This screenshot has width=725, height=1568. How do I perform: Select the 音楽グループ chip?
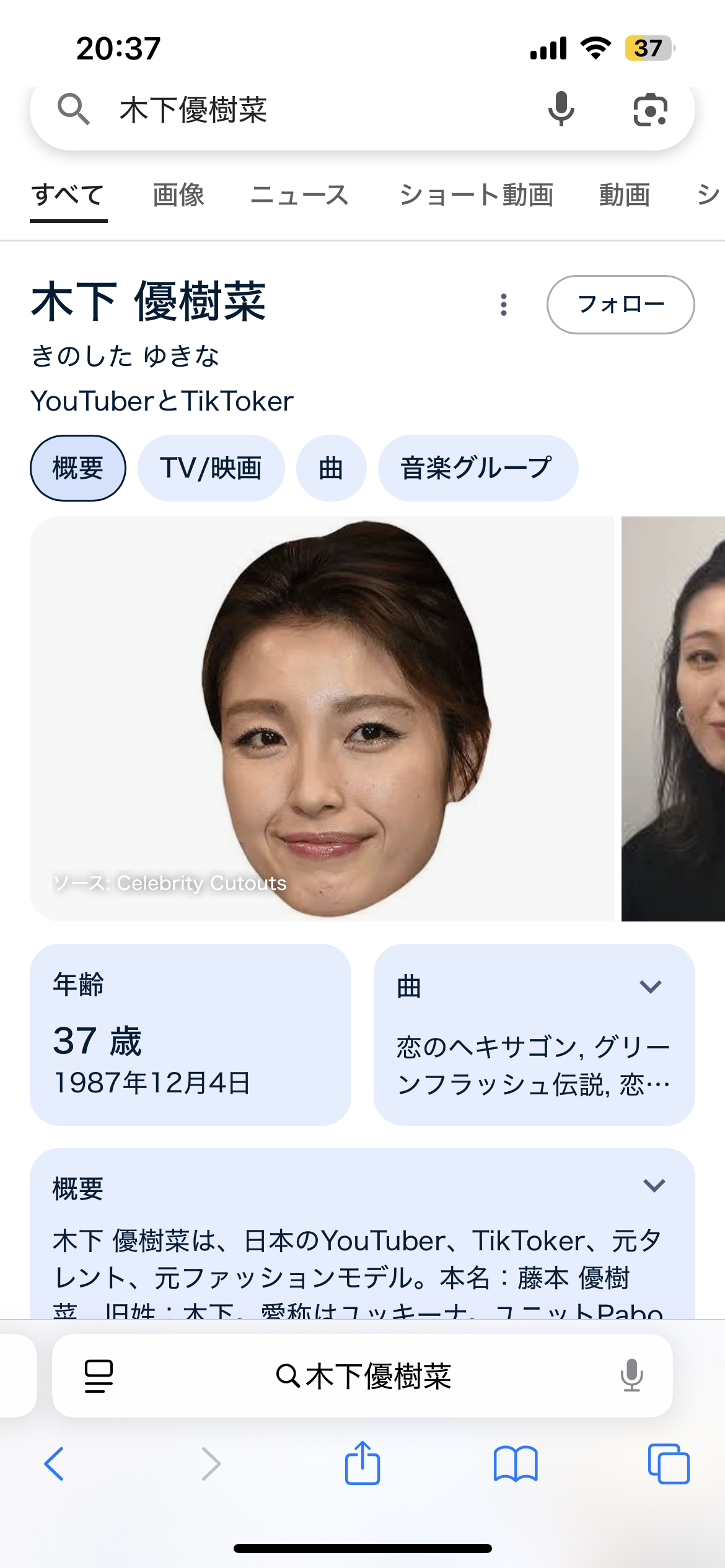(x=478, y=468)
